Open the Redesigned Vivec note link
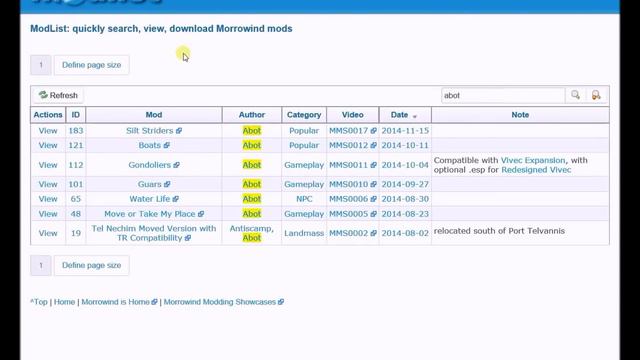 (x=536, y=170)
